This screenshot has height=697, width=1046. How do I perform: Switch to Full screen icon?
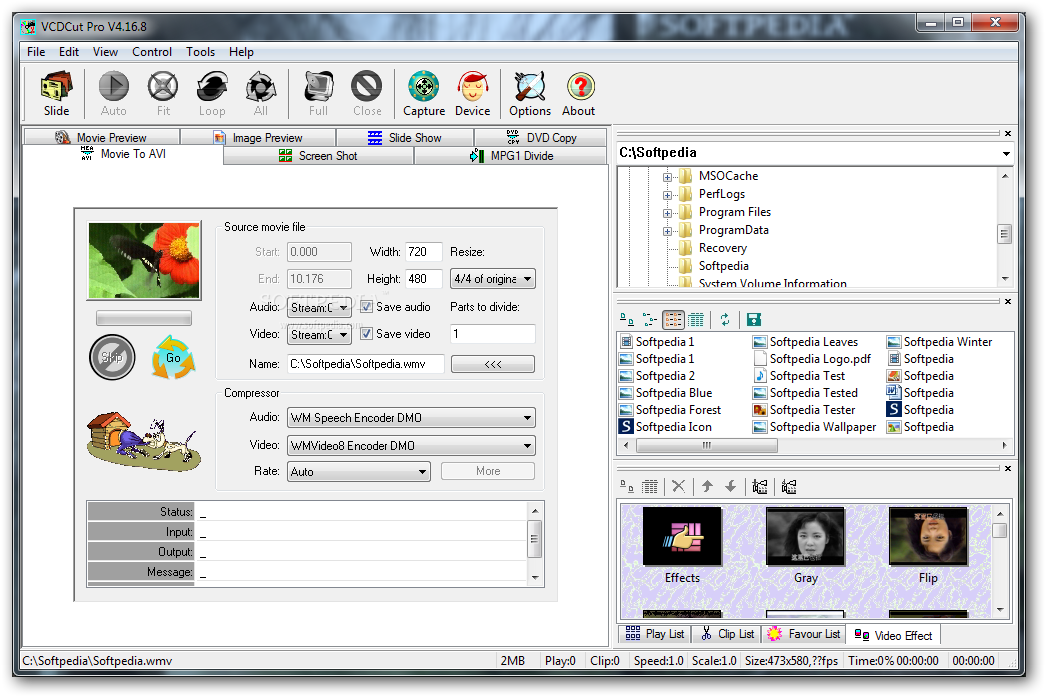[x=318, y=93]
